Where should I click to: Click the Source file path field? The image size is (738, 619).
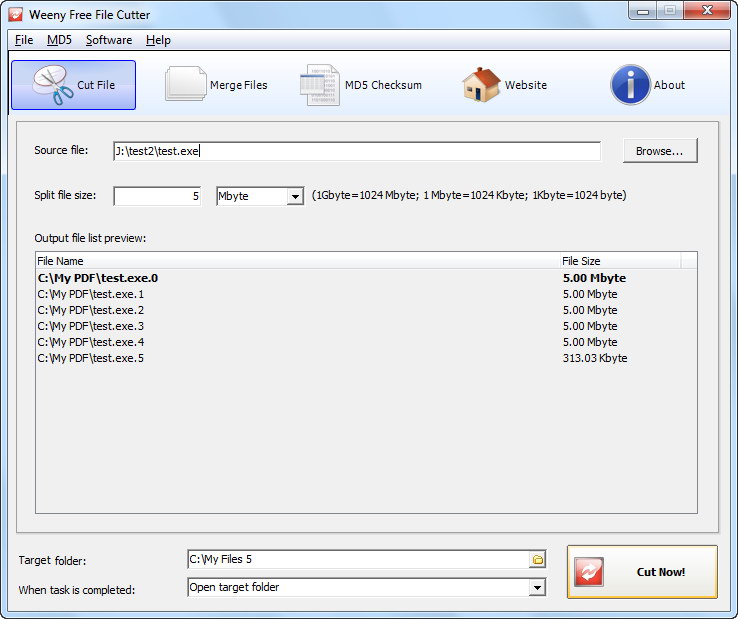pos(357,151)
